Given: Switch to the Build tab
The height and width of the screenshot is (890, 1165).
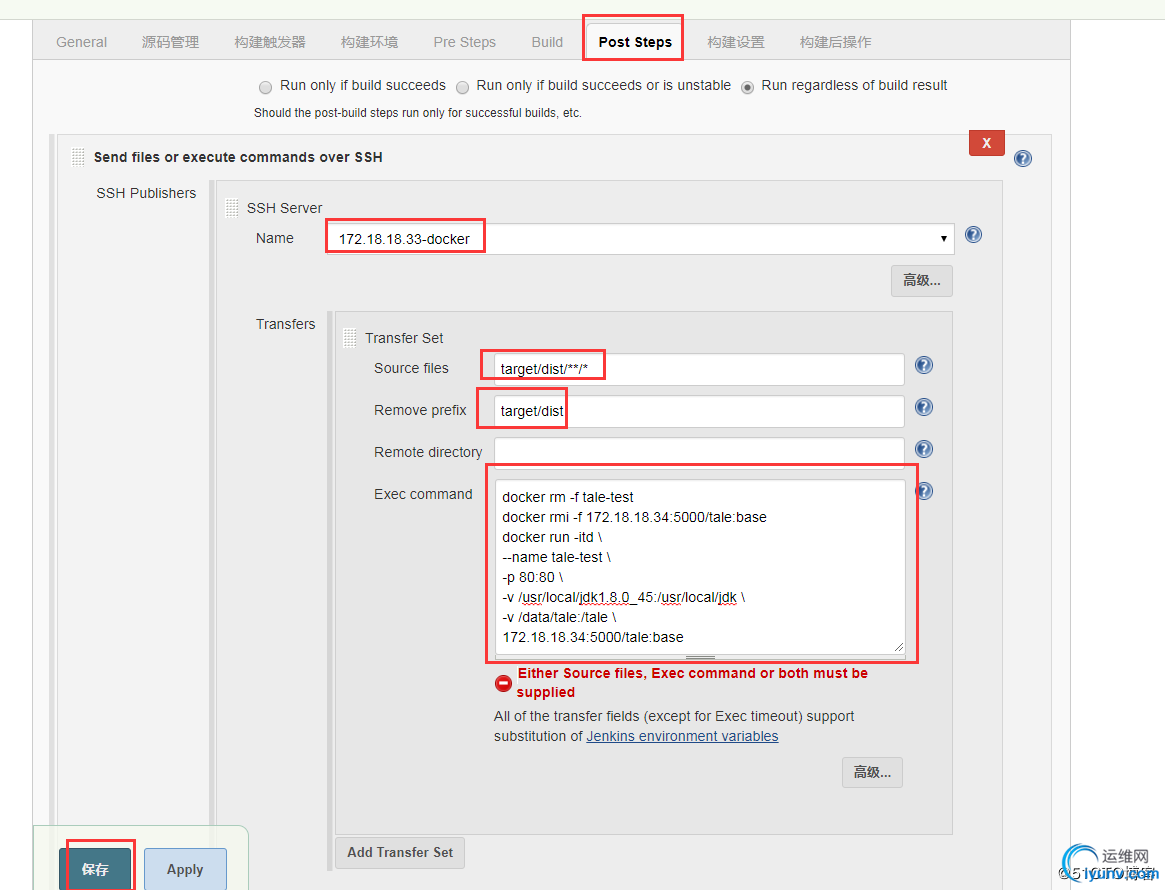Looking at the screenshot, I should (x=547, y=42).
